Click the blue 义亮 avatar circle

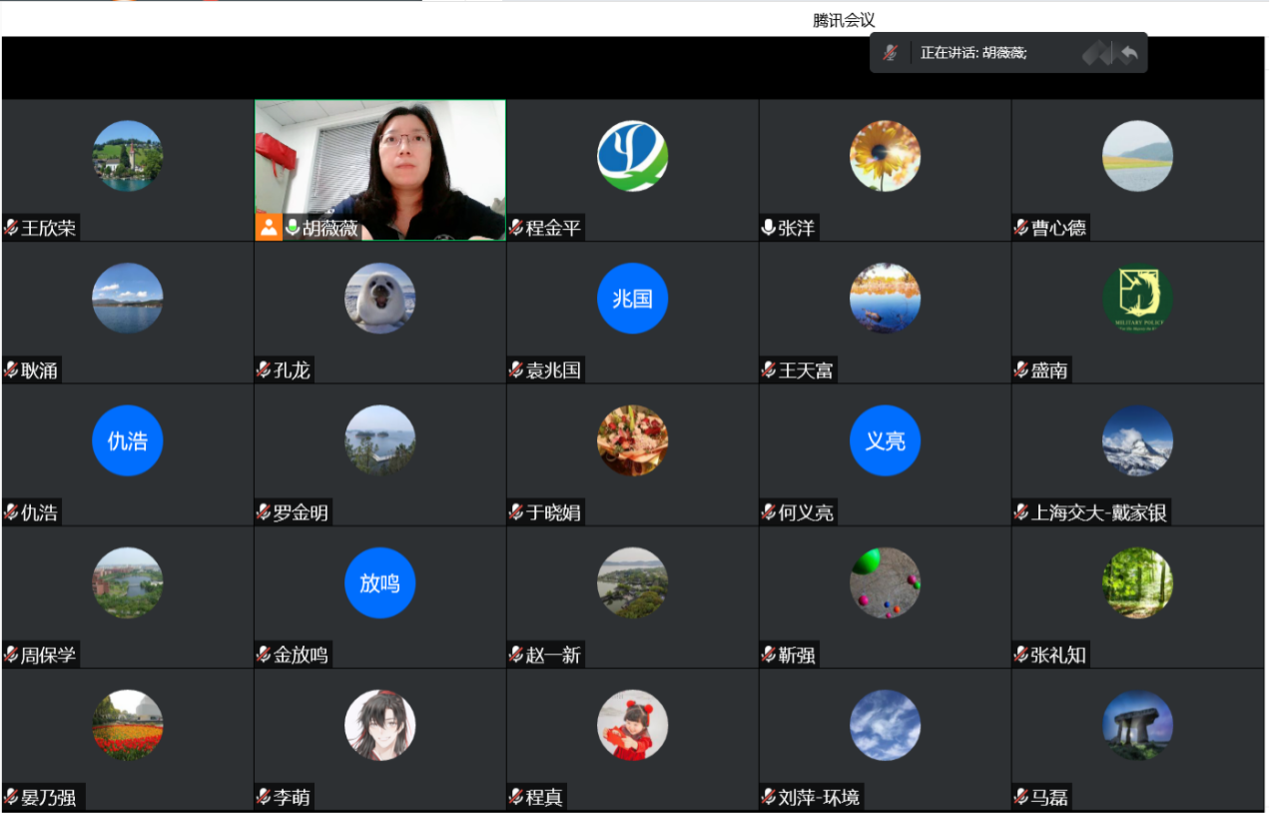click(885, 440)
